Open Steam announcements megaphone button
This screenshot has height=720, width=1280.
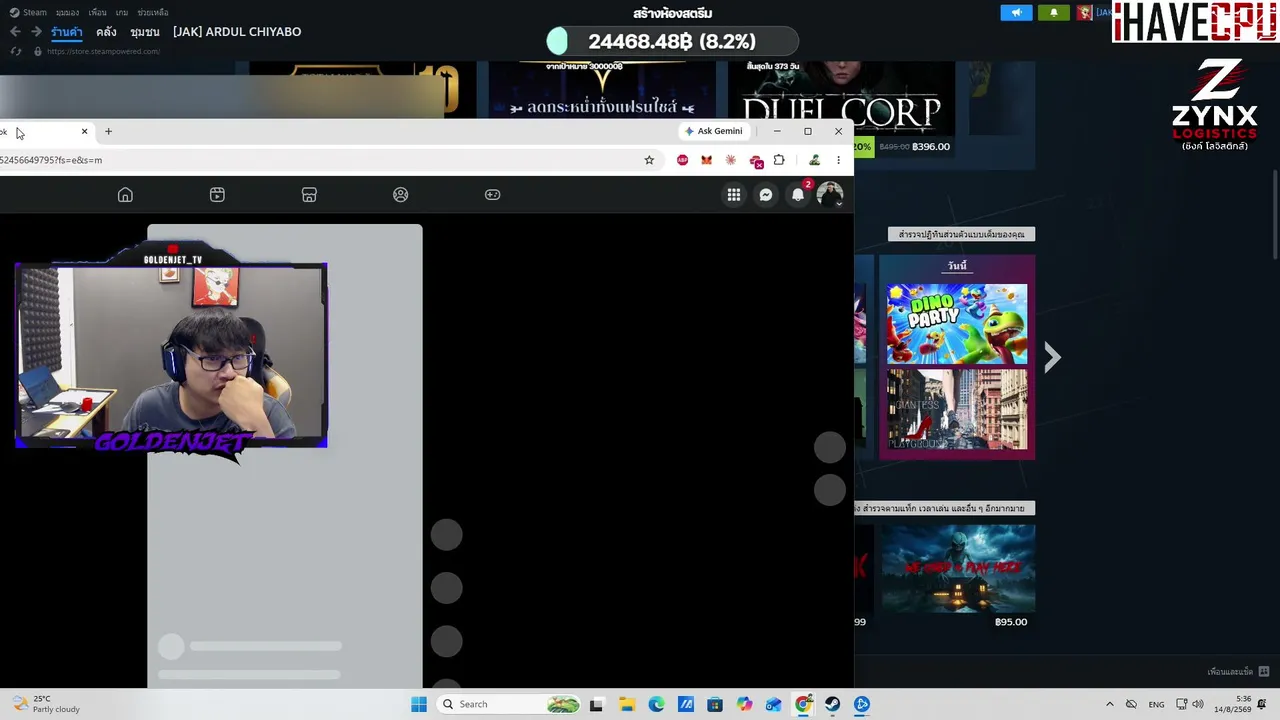1016,13
